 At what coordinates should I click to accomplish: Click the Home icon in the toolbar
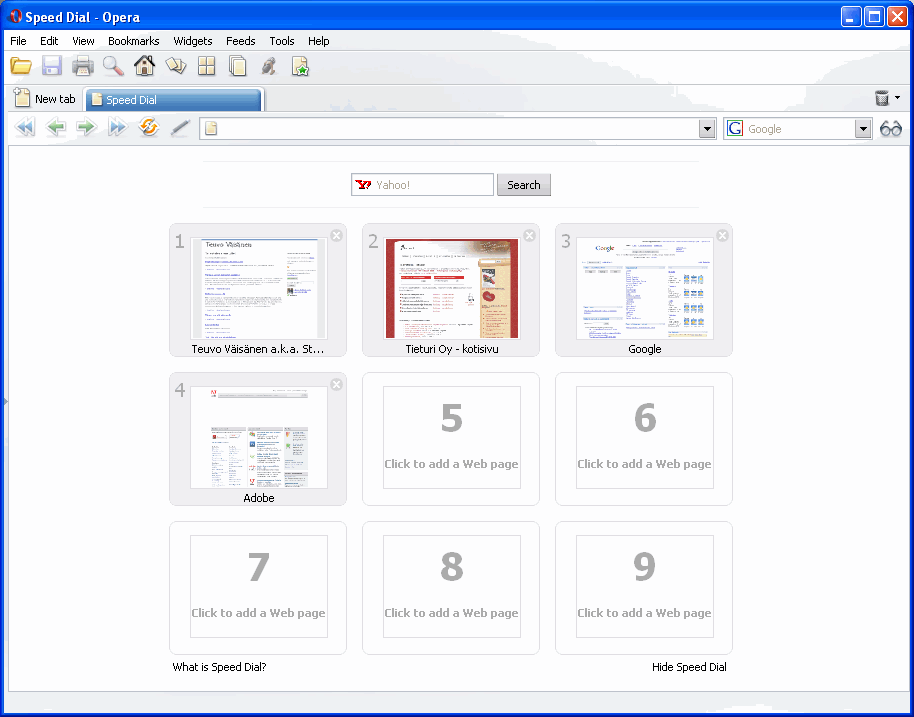click(x=144, y=67)
